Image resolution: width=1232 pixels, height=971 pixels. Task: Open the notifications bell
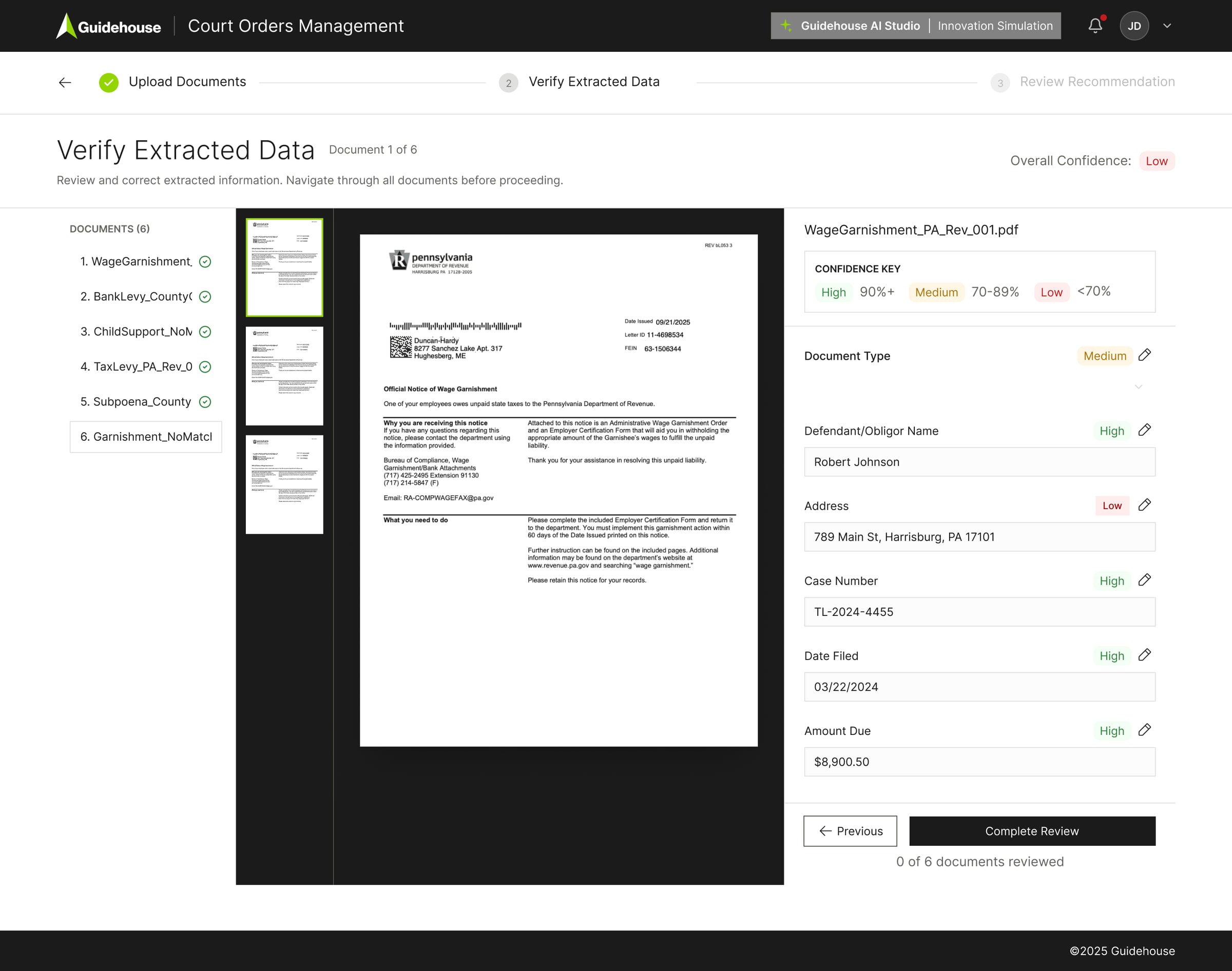1094,26
